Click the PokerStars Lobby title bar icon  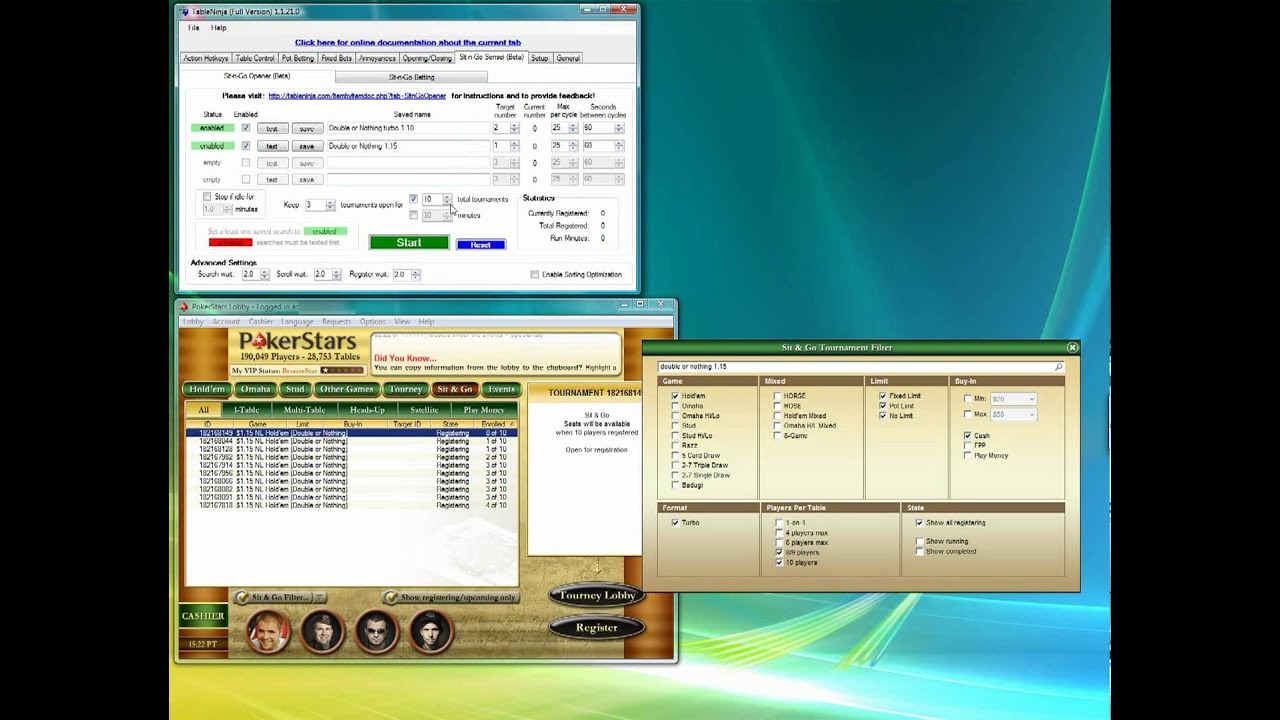point(184,307)
